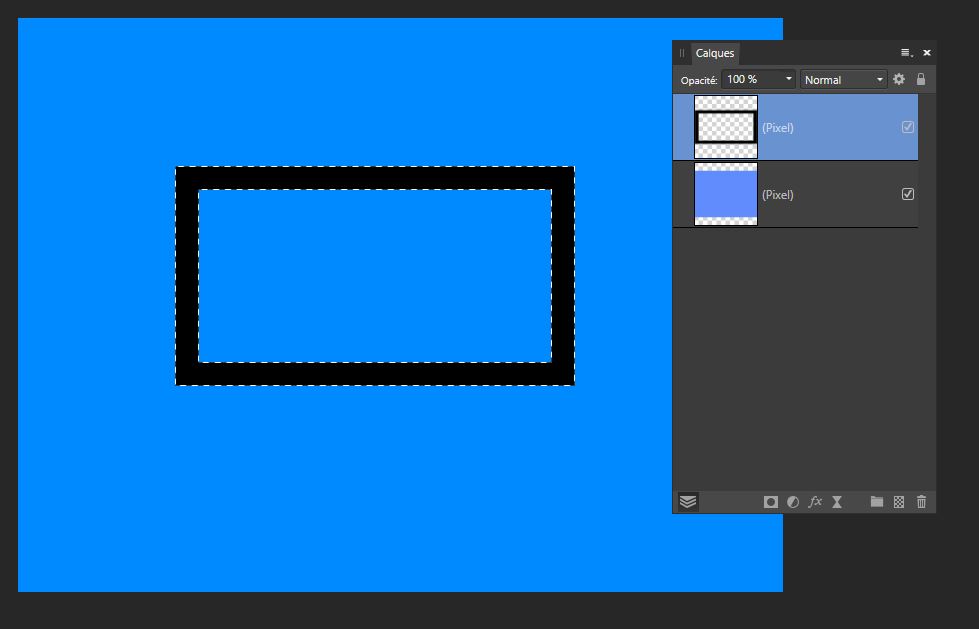Switch to the Calques tab

(715, 53)
